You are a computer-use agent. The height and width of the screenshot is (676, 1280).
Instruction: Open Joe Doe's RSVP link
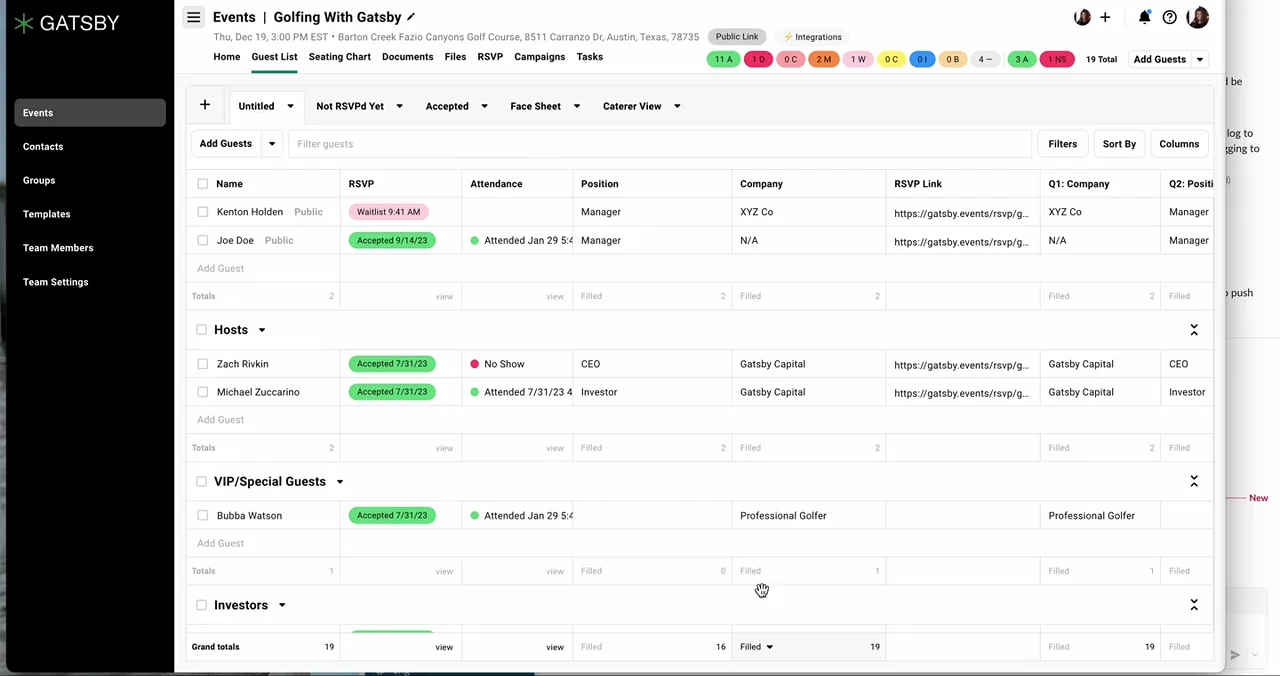click(961, 241)
